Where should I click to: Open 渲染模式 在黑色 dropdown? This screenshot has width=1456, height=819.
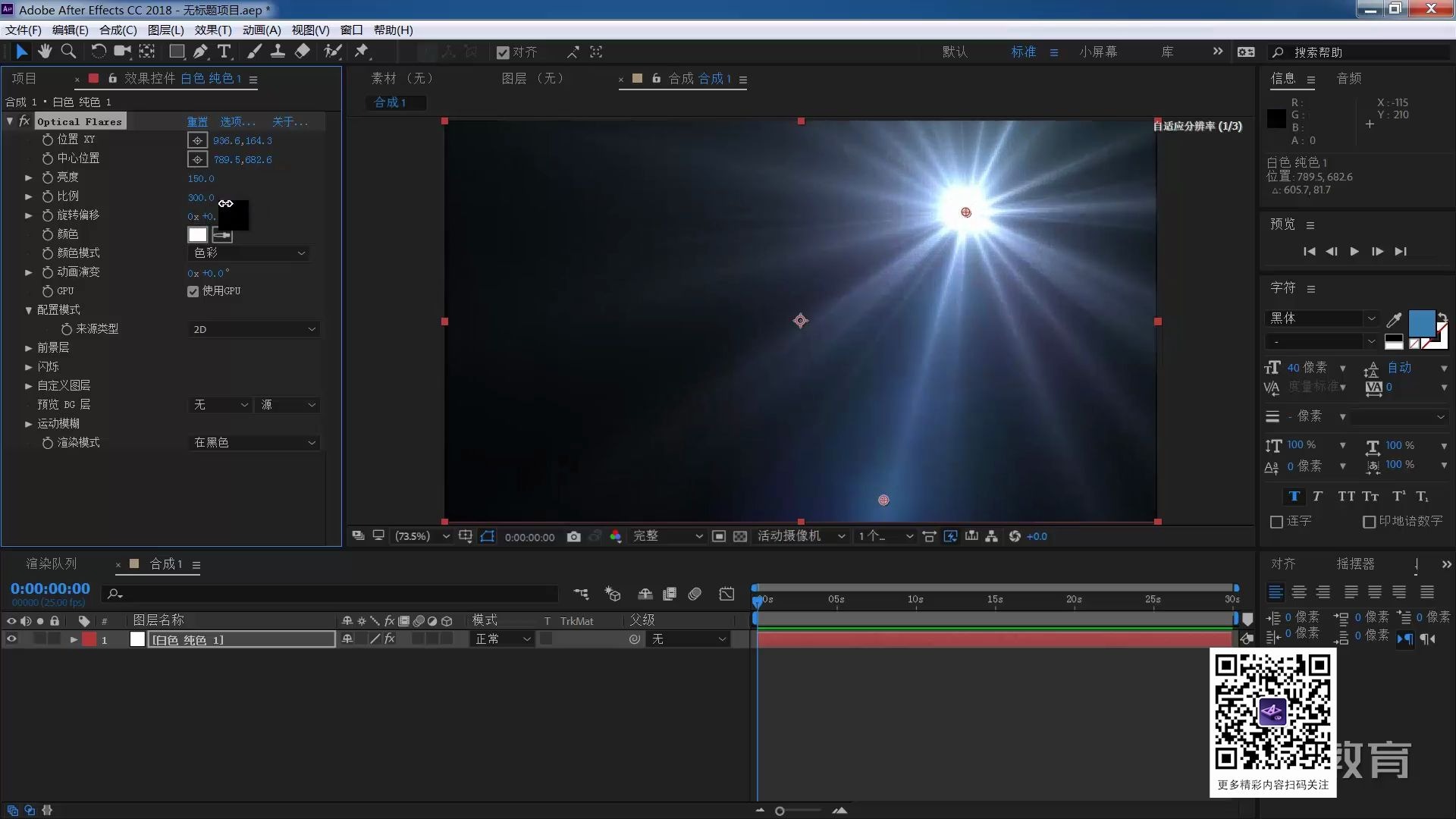[x=254, y=443]
